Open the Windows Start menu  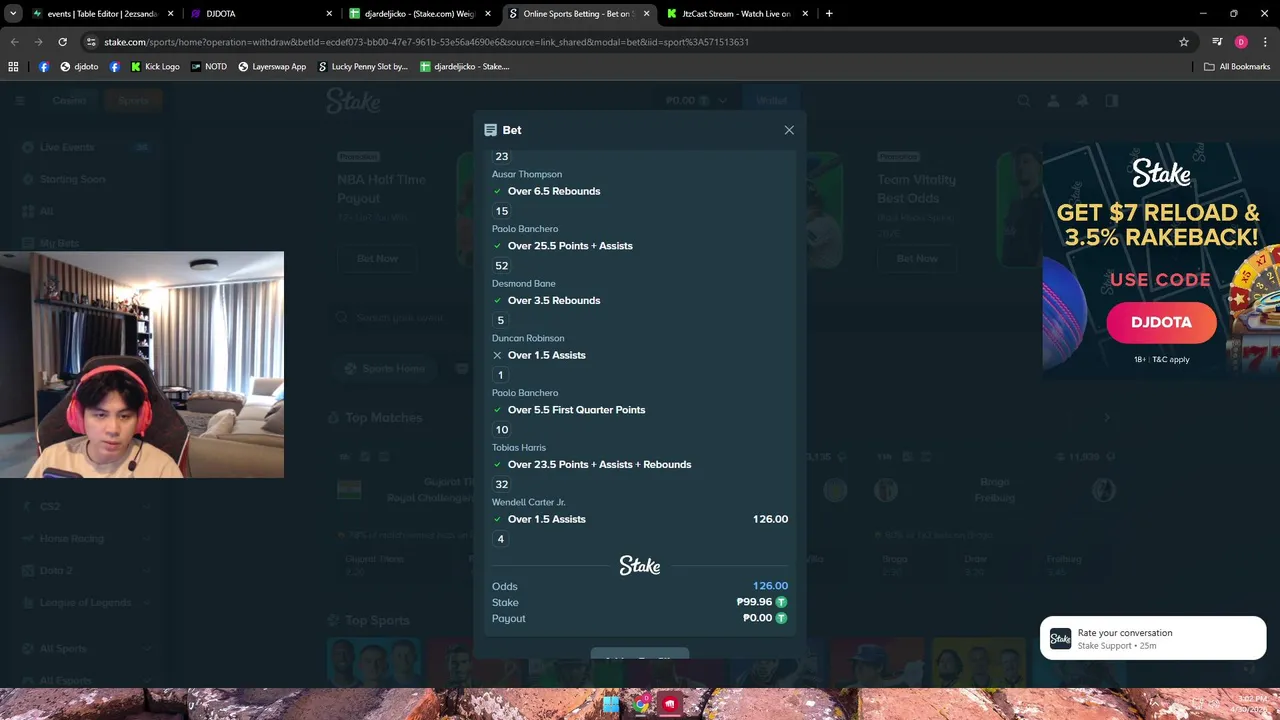[x=611, y=704]
